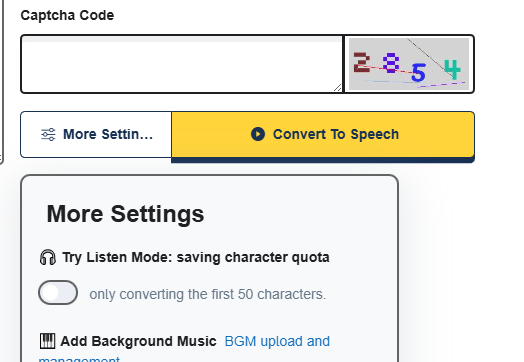This screenshot has width=524, height=362.
Task: Focus the Captcha Code text field
Action: 181,64
